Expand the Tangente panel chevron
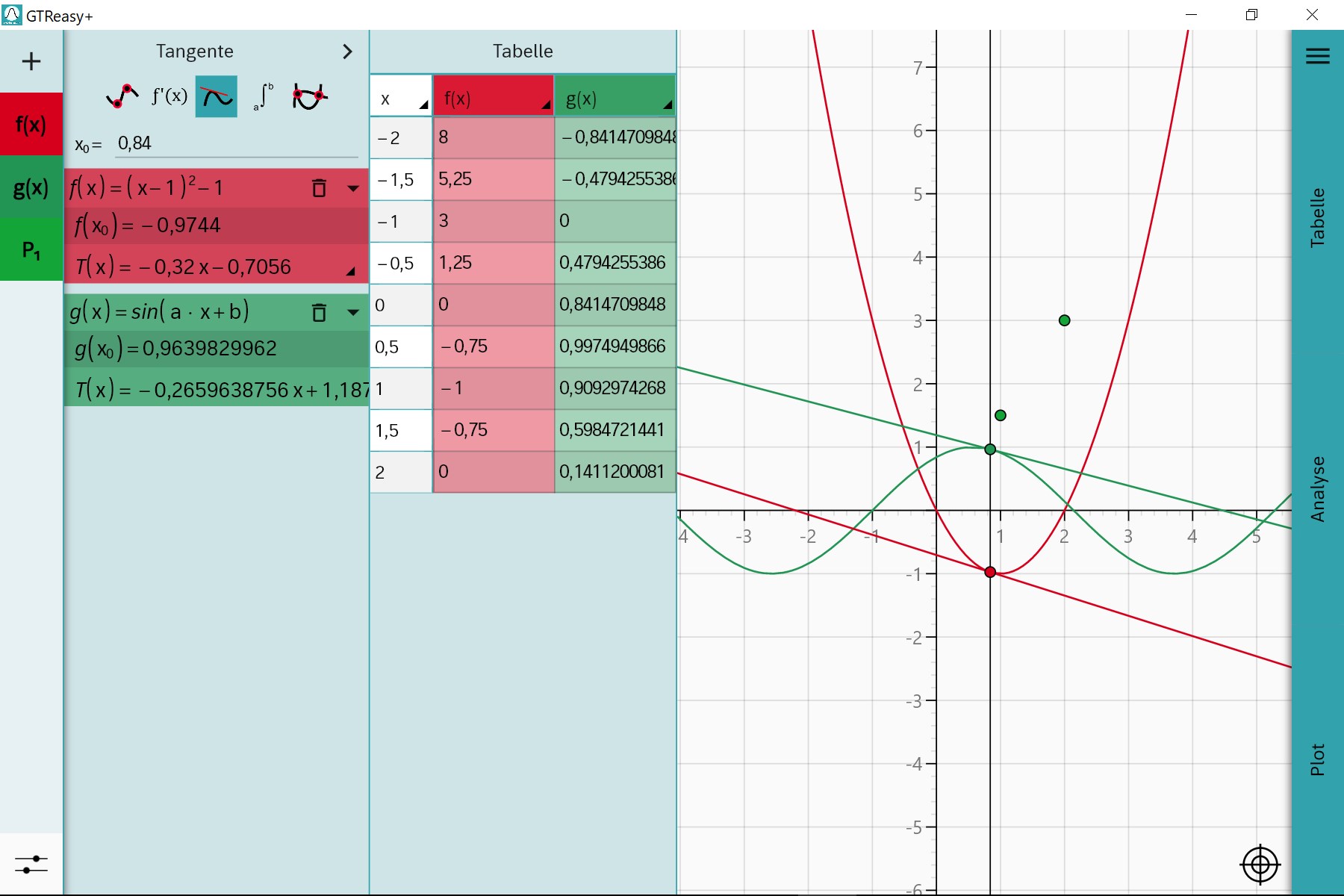This screenshot has width=1344, height=896. coord(346,52)
